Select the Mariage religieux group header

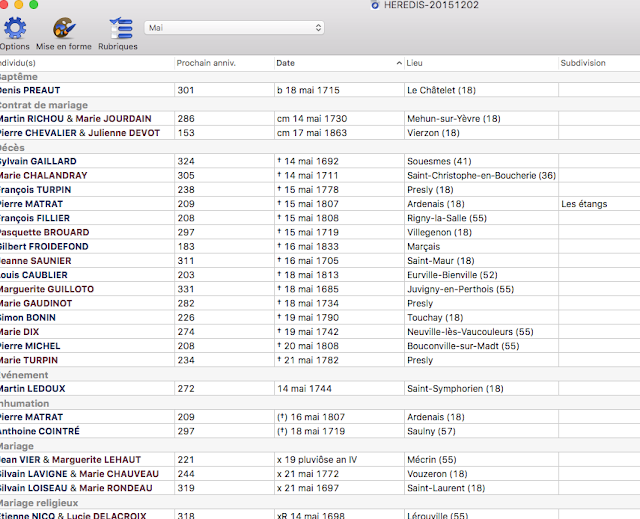tap(320, 503)
